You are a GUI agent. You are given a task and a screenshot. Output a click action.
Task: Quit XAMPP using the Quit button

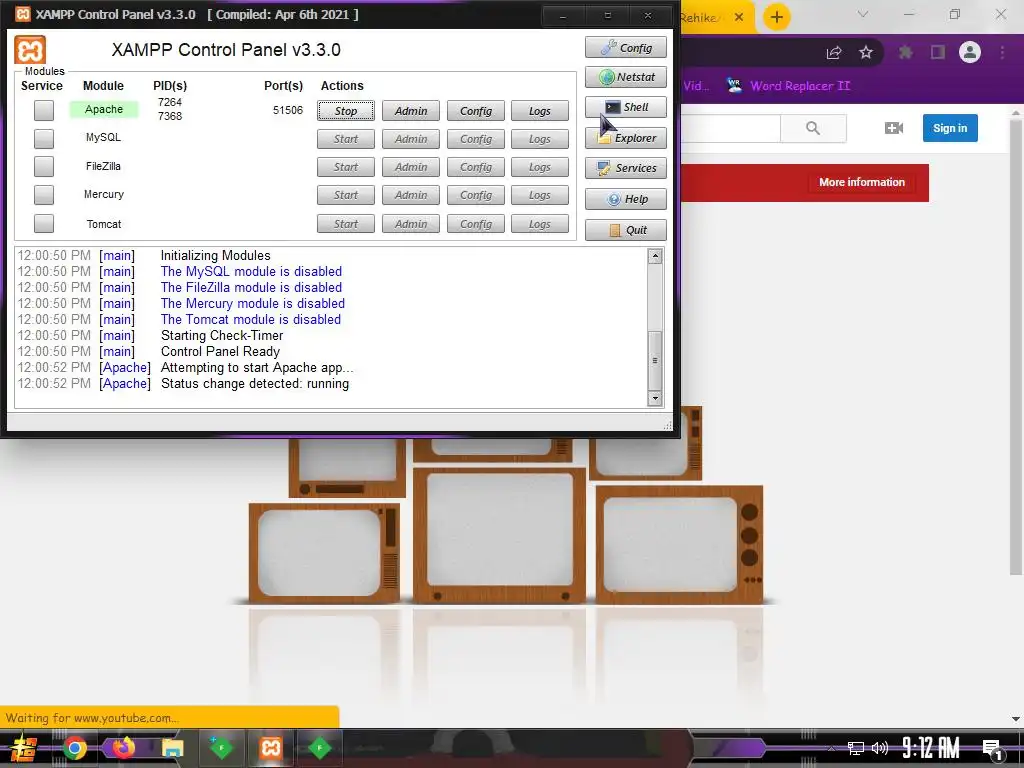[626, 230]
